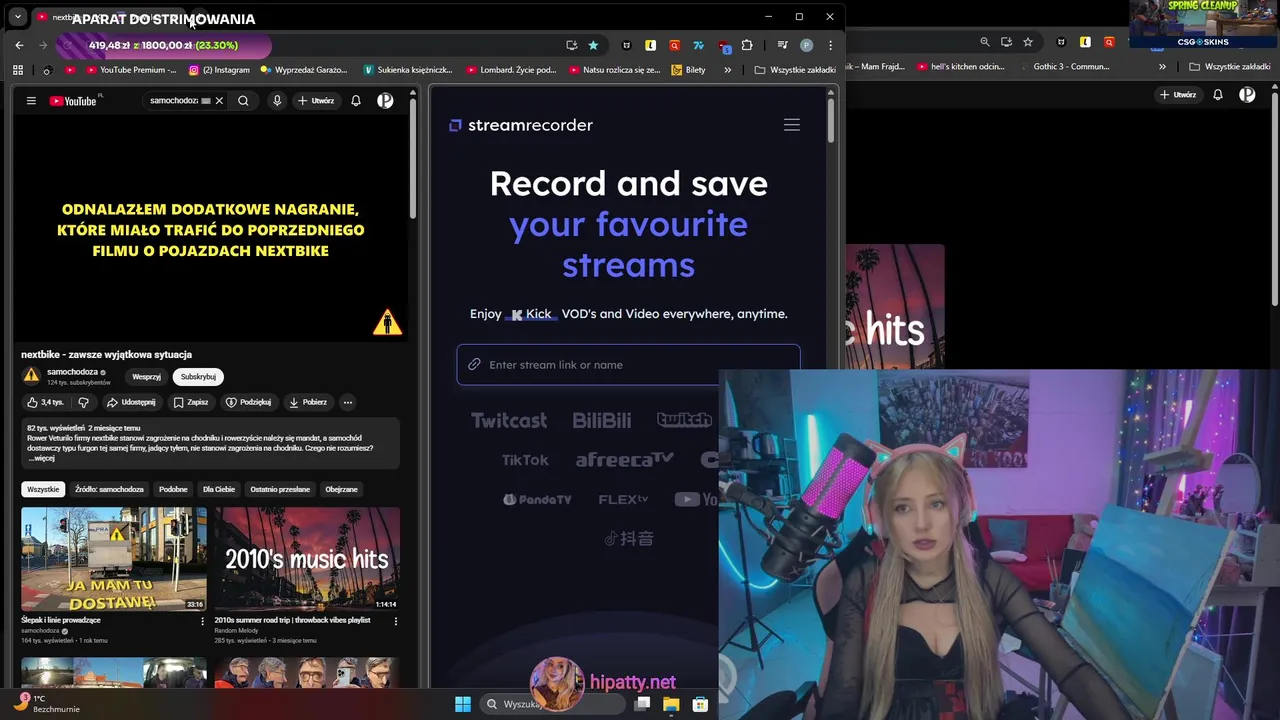Click 'Utwórz' button in front YouTube window

point(316,101)
